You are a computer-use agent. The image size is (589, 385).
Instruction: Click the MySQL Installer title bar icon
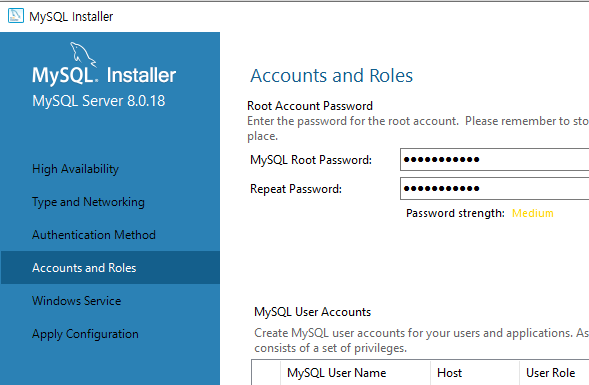tap(15, 16)
